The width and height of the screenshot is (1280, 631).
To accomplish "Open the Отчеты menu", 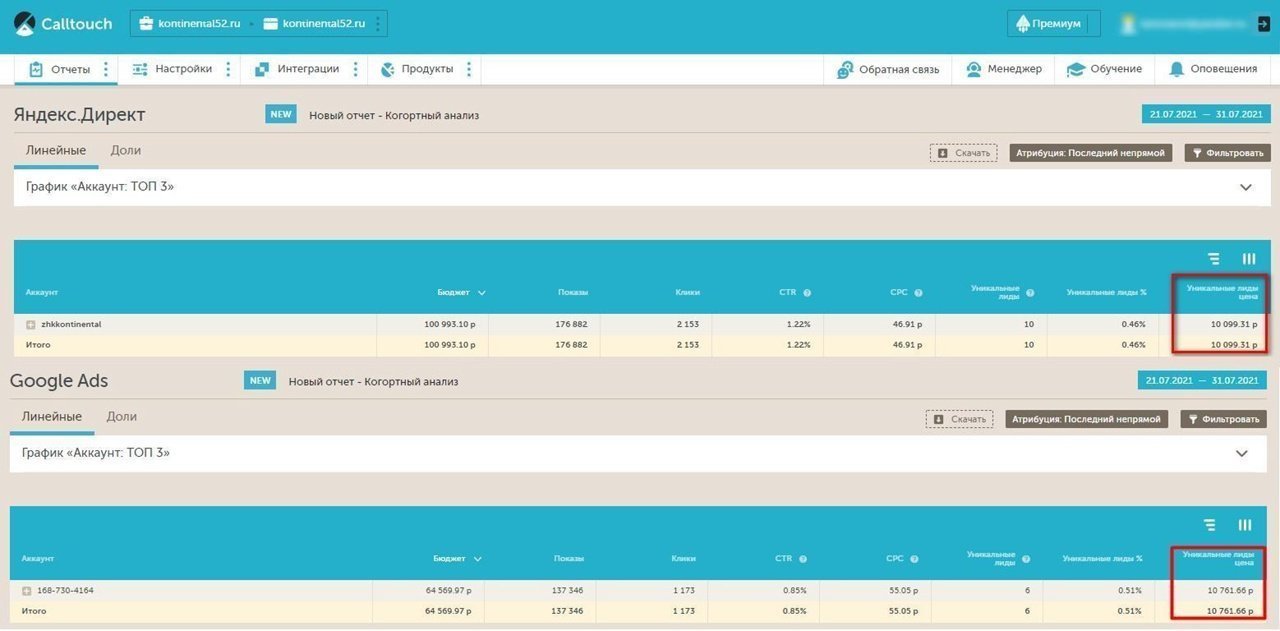I will click(x=60, y=69).
